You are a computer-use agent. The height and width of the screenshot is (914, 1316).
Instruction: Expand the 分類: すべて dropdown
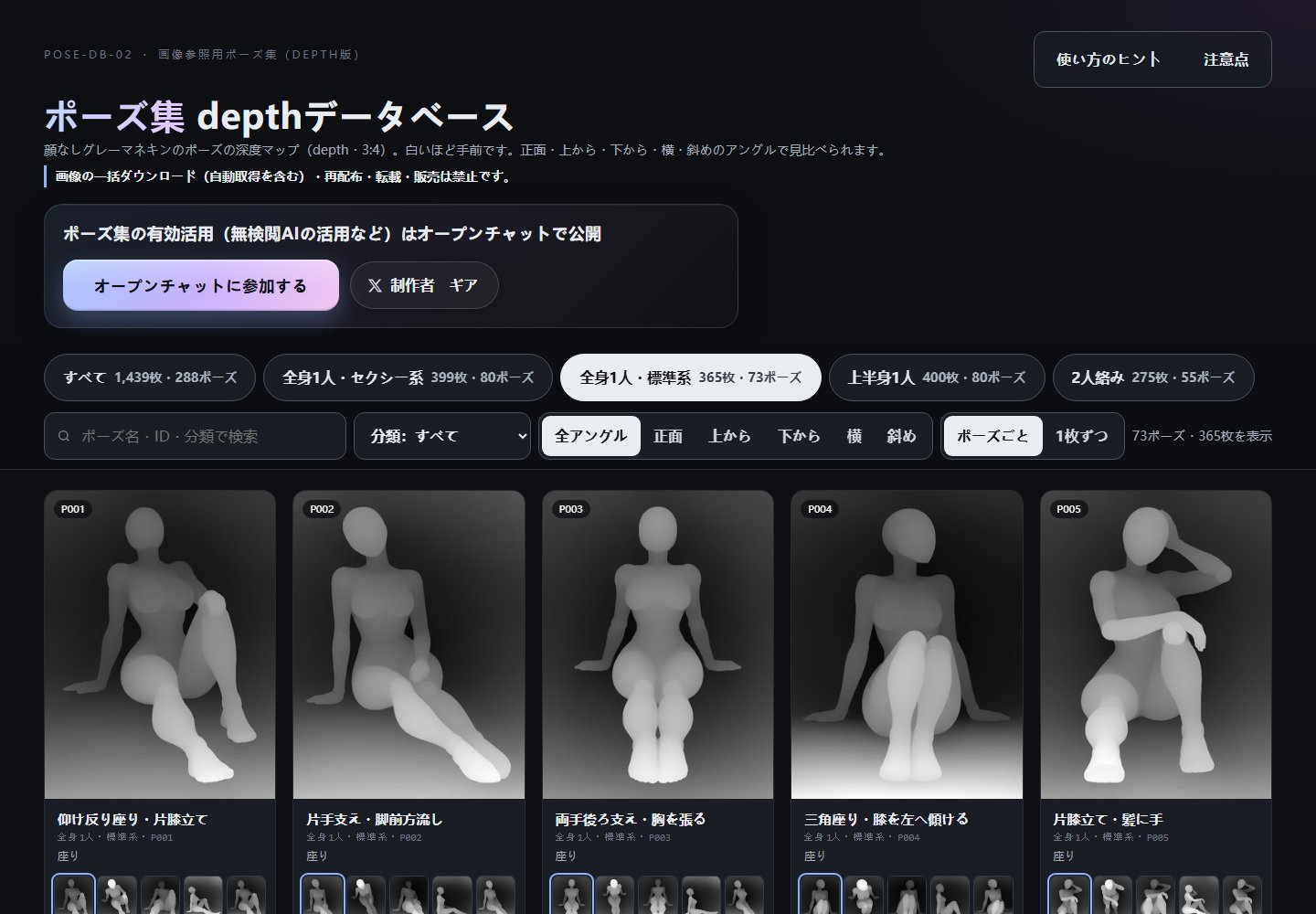click(x=442, y=436)
